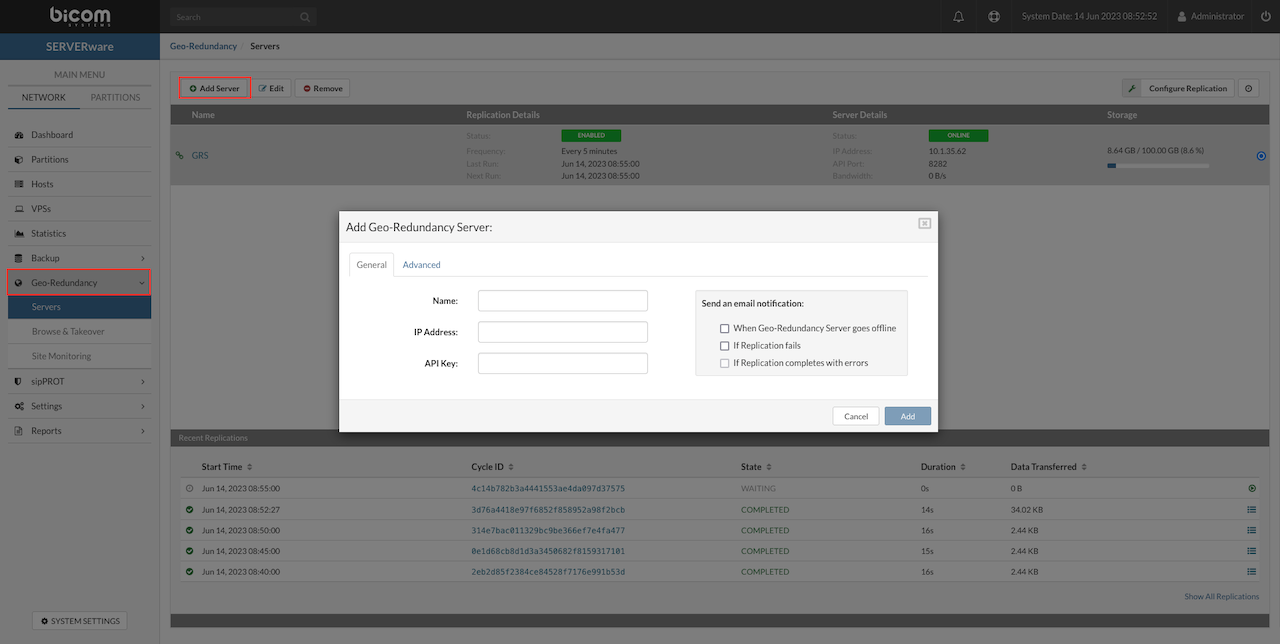Select the GRS server radio button
This screenshot has height=644, width=1280.
(x=1260, y=156)
